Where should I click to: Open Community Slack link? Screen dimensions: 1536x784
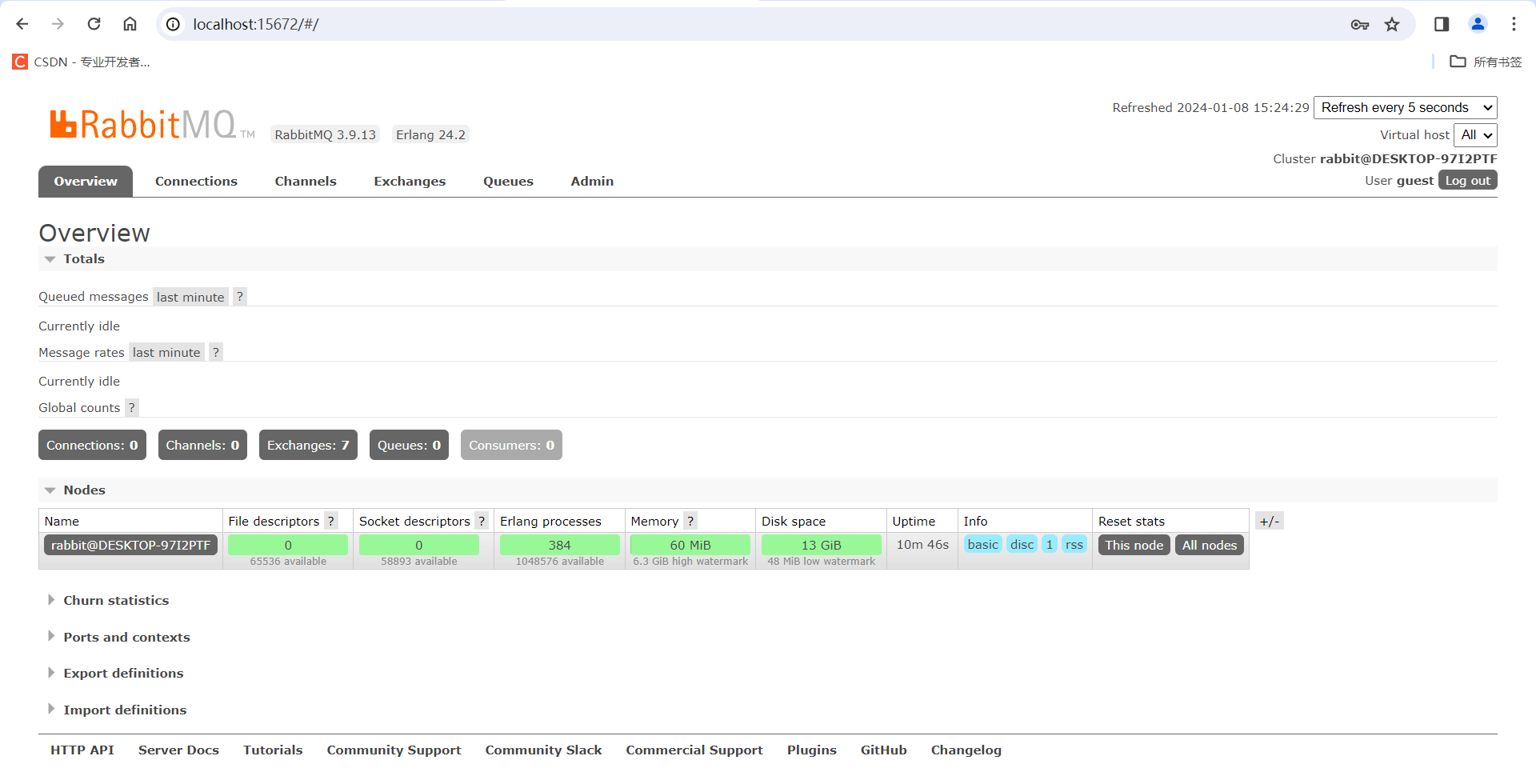543,750
